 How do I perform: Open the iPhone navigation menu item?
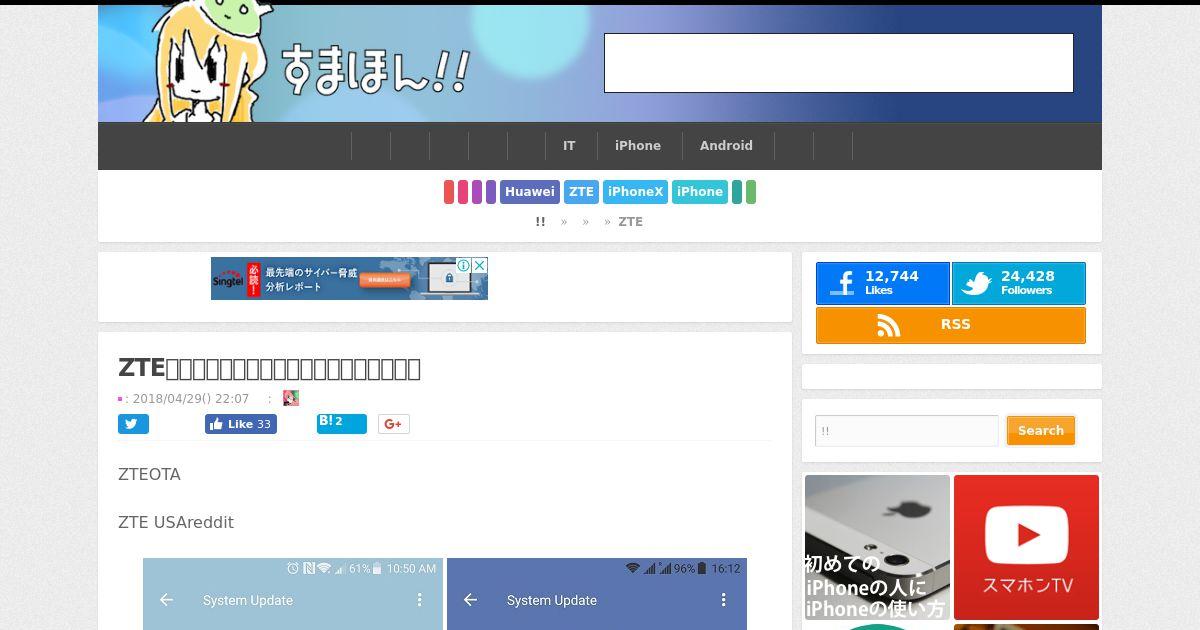pyautogui.click(x=638, y=146)
